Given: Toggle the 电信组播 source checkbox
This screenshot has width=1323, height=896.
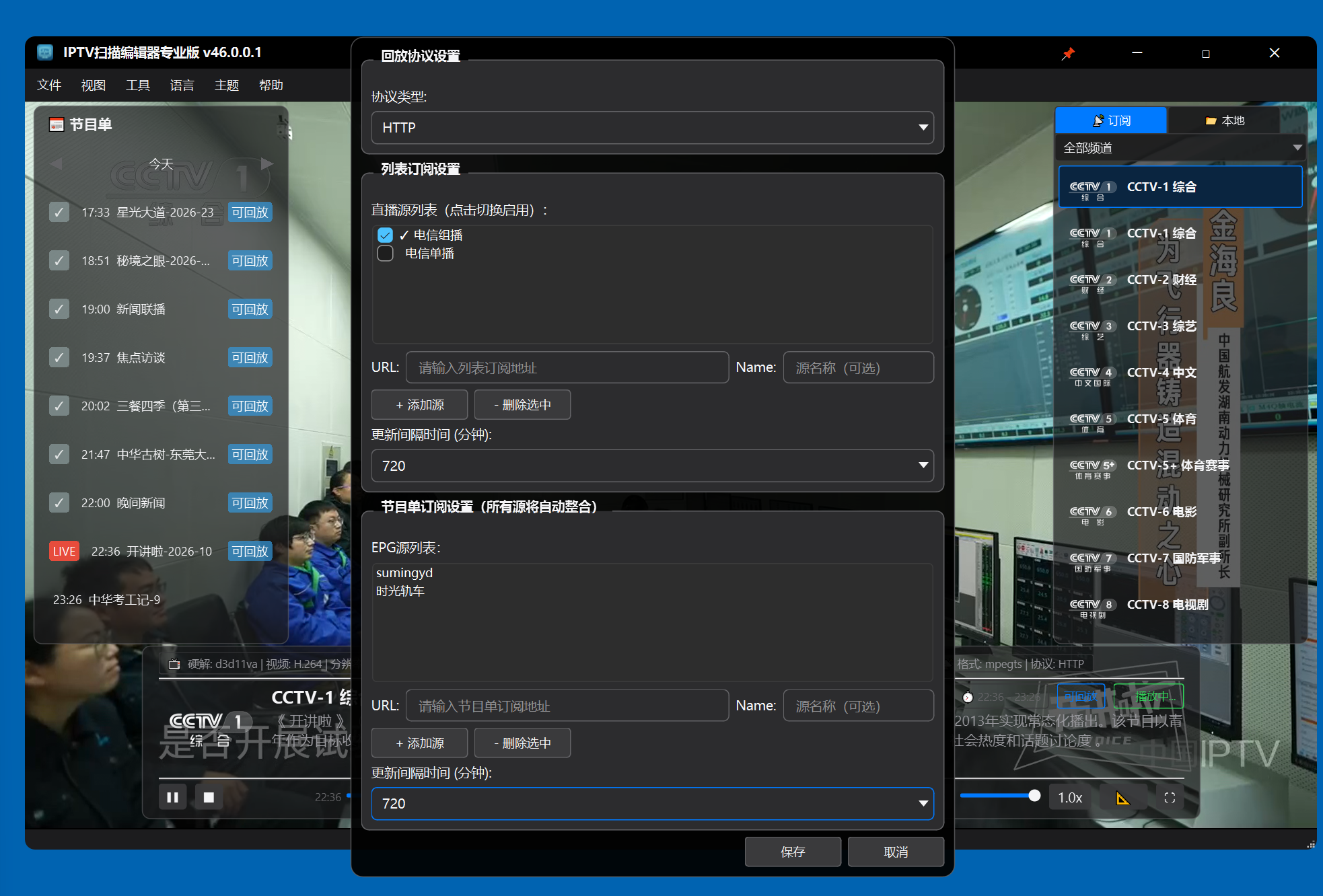Looking at the screenshot, I should (385, 235).
